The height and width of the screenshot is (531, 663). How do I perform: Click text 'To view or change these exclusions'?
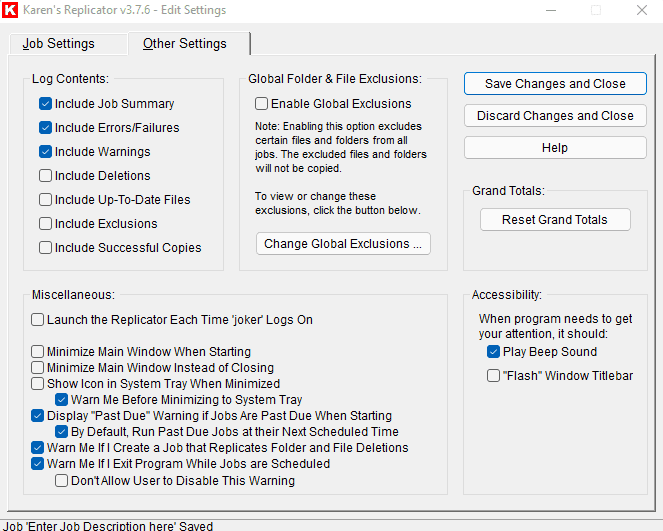click(337, 203)
